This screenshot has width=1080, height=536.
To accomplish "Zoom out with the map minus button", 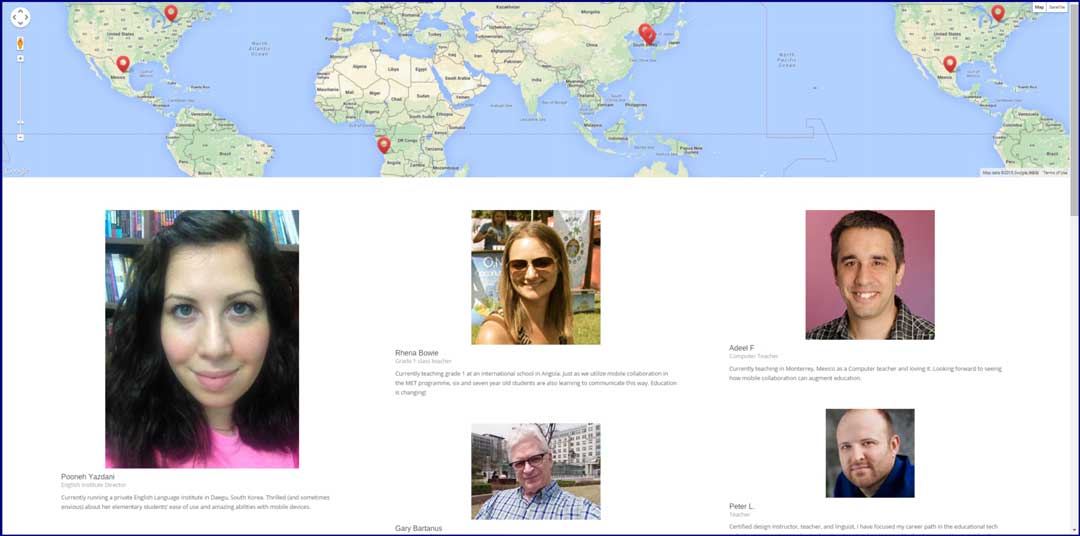I will [x=20, y=137].
